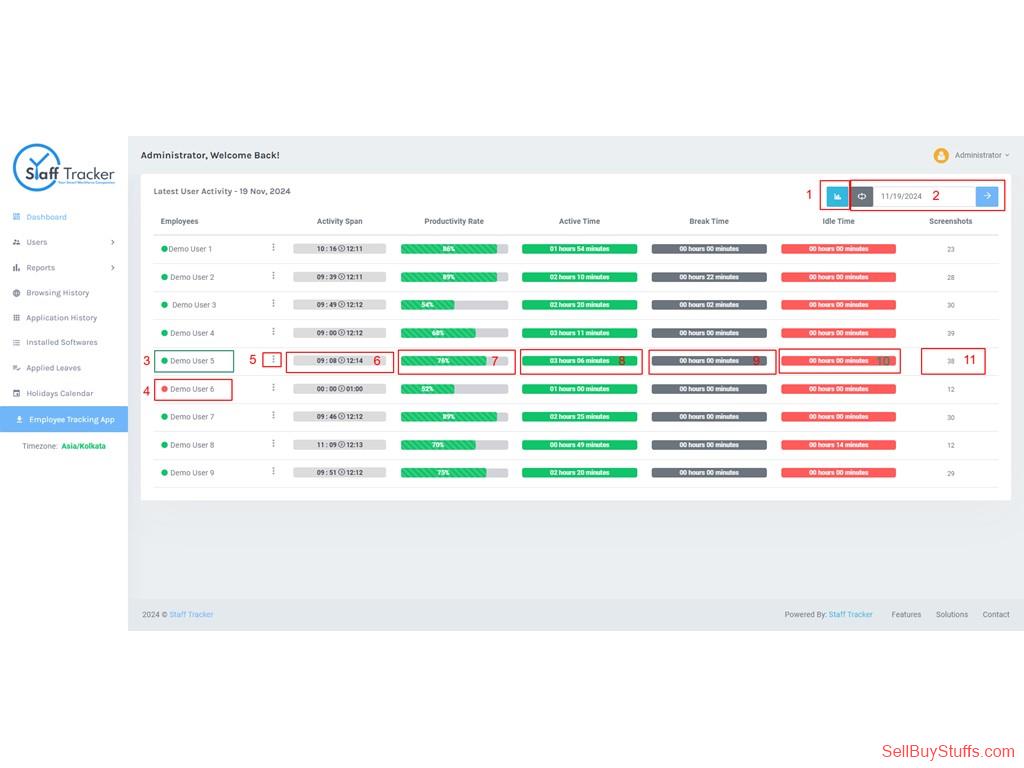Click the Installed Softwares icon
The width and height of the screenshot is (1024, 768).
click(18, 342)
